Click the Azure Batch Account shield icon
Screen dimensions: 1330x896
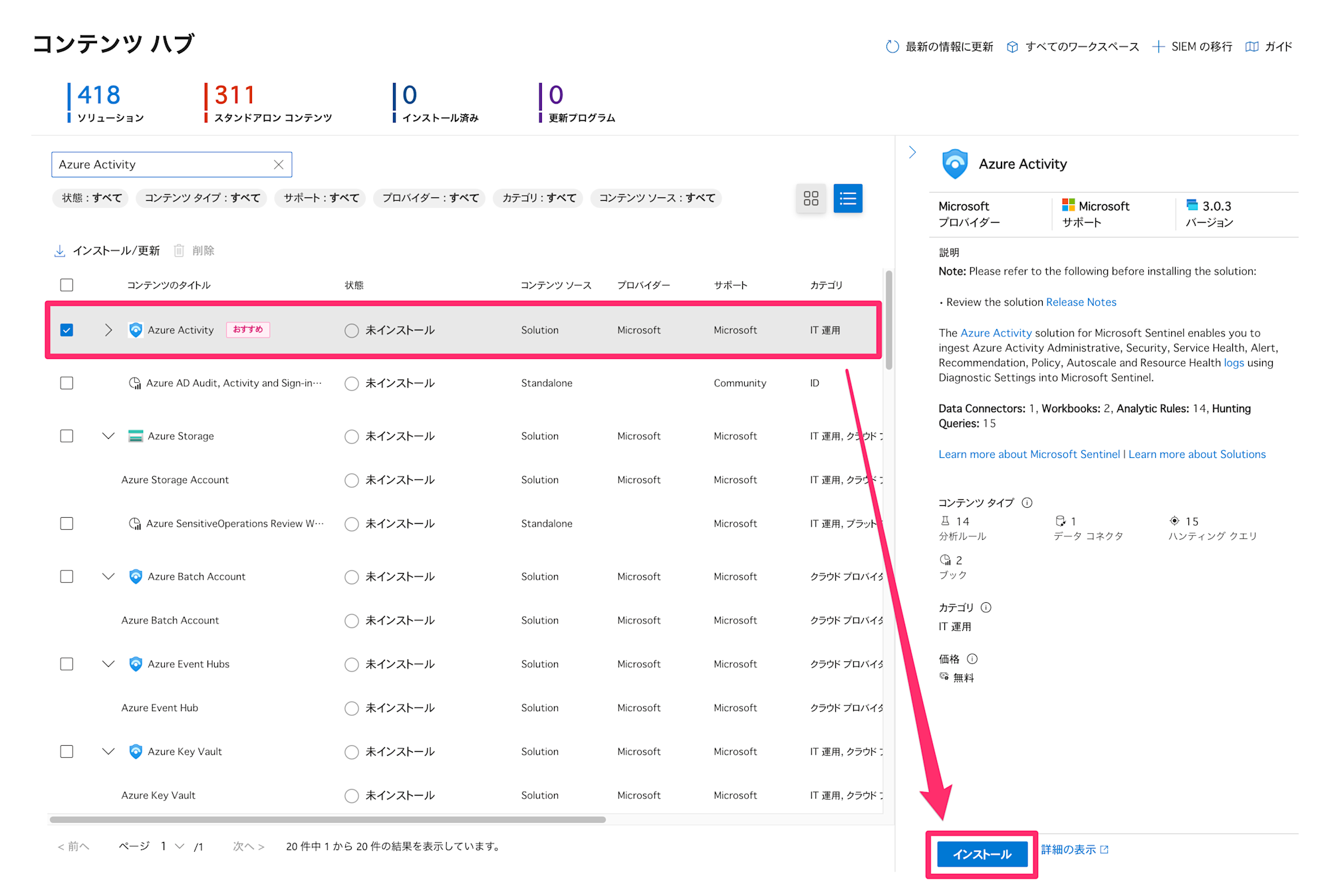[136, 576]
